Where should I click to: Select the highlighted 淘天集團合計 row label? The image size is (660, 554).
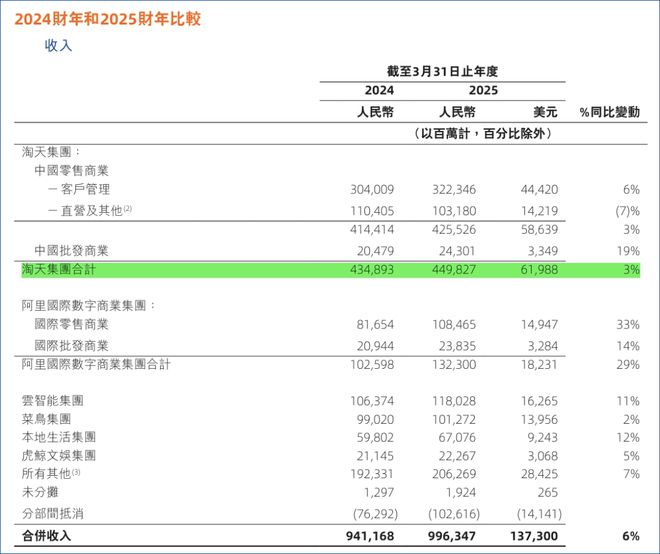(59, 269)
